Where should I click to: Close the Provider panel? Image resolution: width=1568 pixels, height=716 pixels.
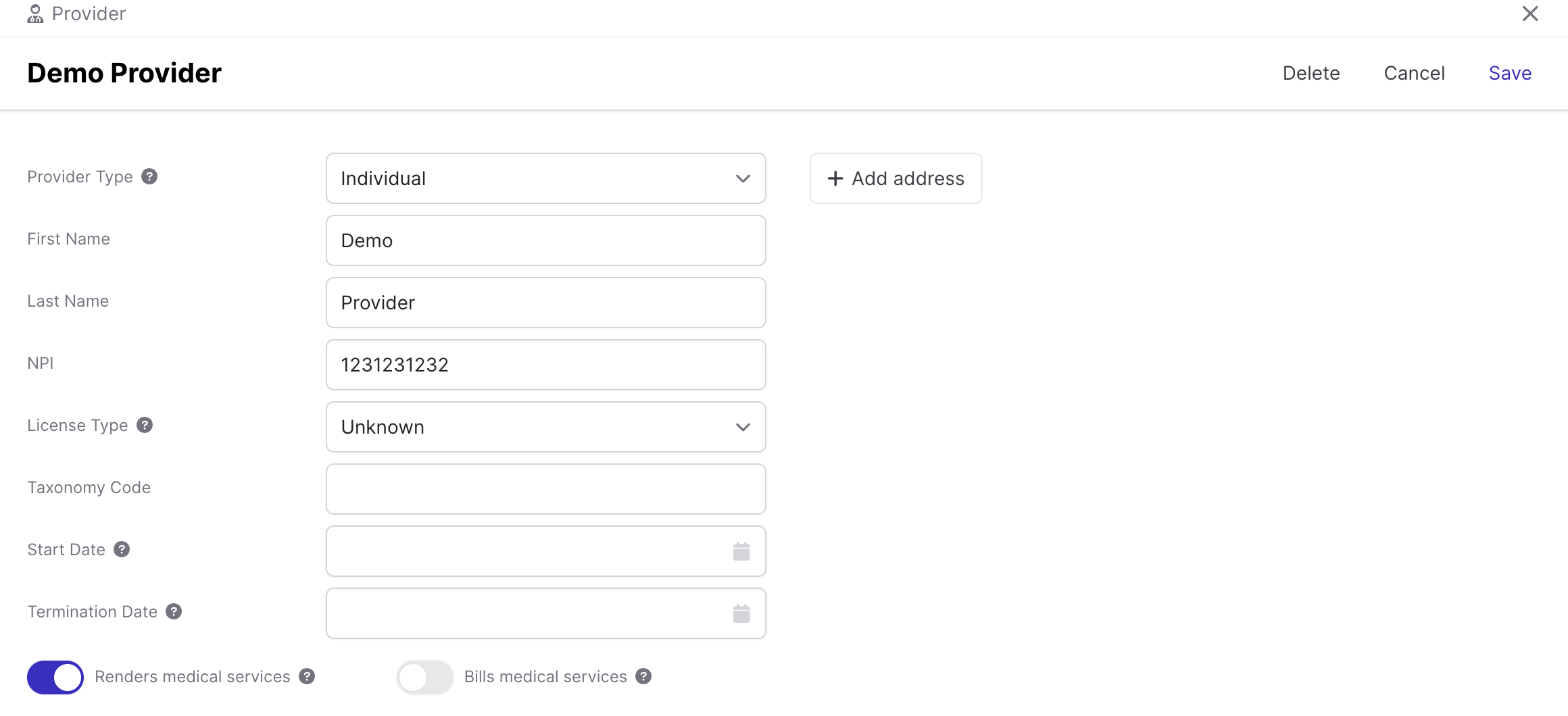pos(1530,14)
